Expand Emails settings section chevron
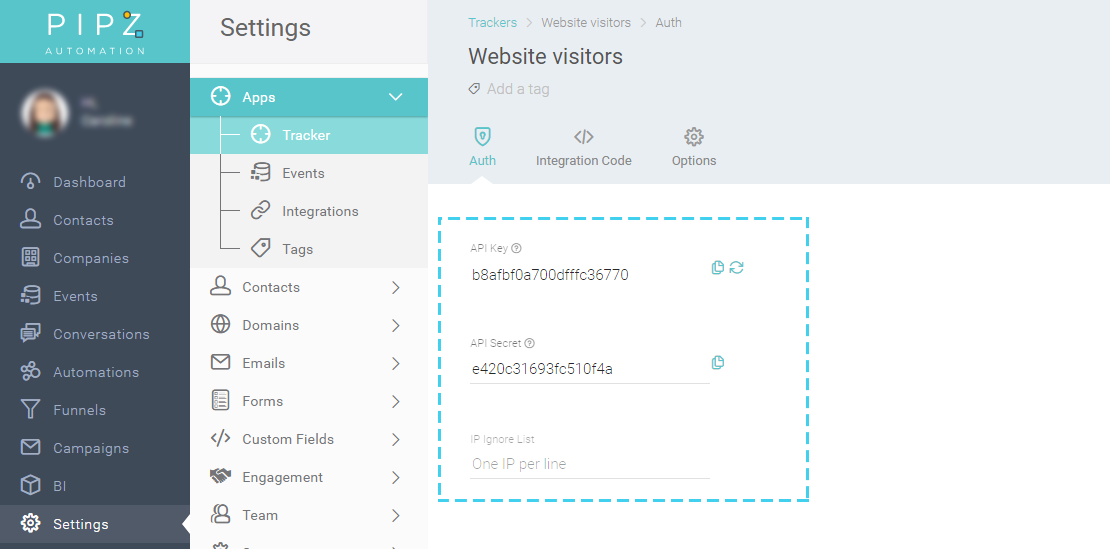This screenshot has height=549, width=1110. [x=396, y=364]
